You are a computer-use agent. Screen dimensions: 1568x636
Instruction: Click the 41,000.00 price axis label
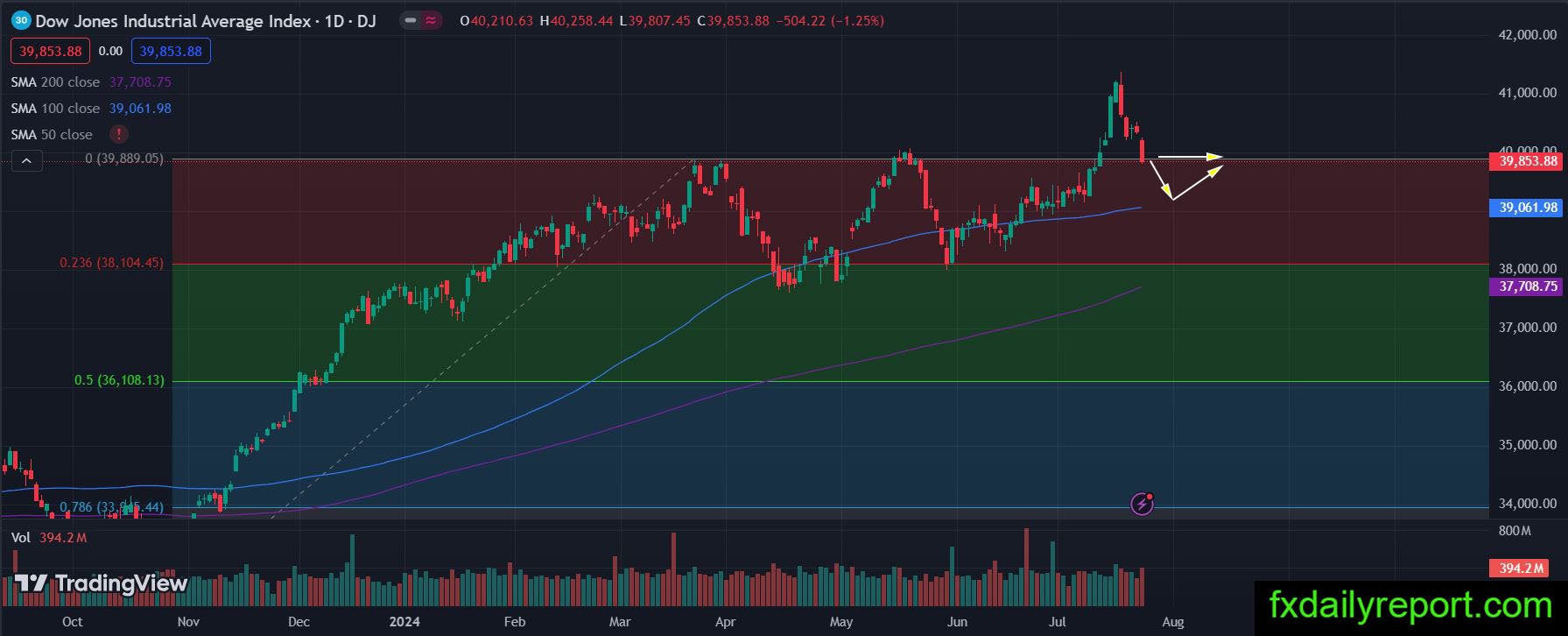click(1528, 93)
